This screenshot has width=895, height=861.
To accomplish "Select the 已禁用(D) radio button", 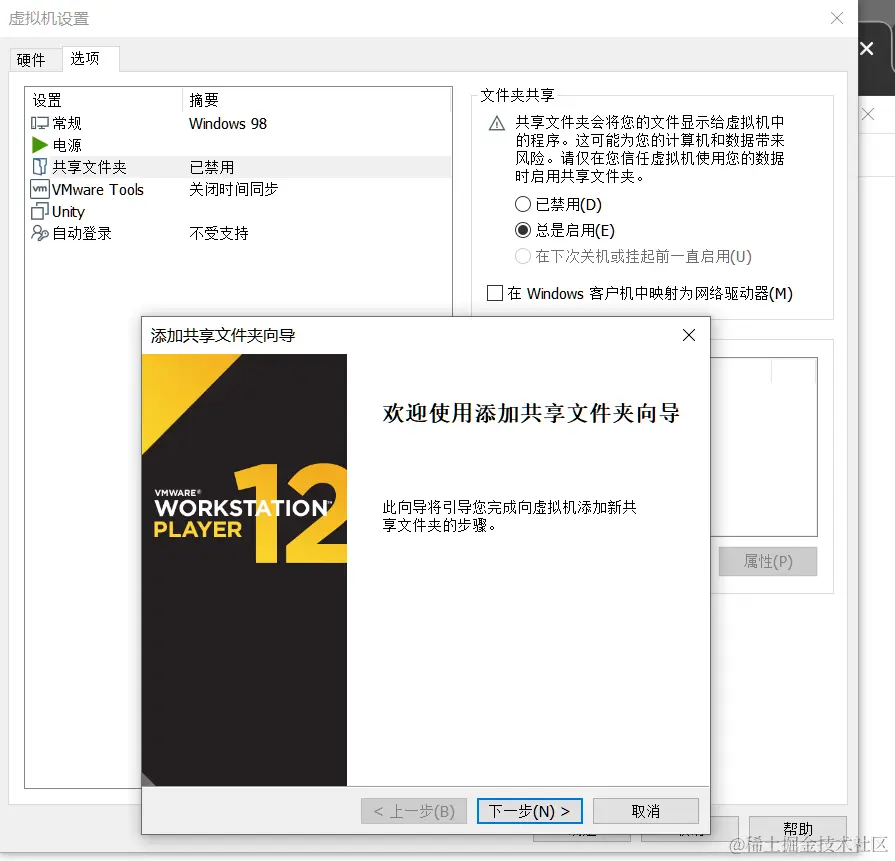I will pyautogui.click(x=523, y=204).
